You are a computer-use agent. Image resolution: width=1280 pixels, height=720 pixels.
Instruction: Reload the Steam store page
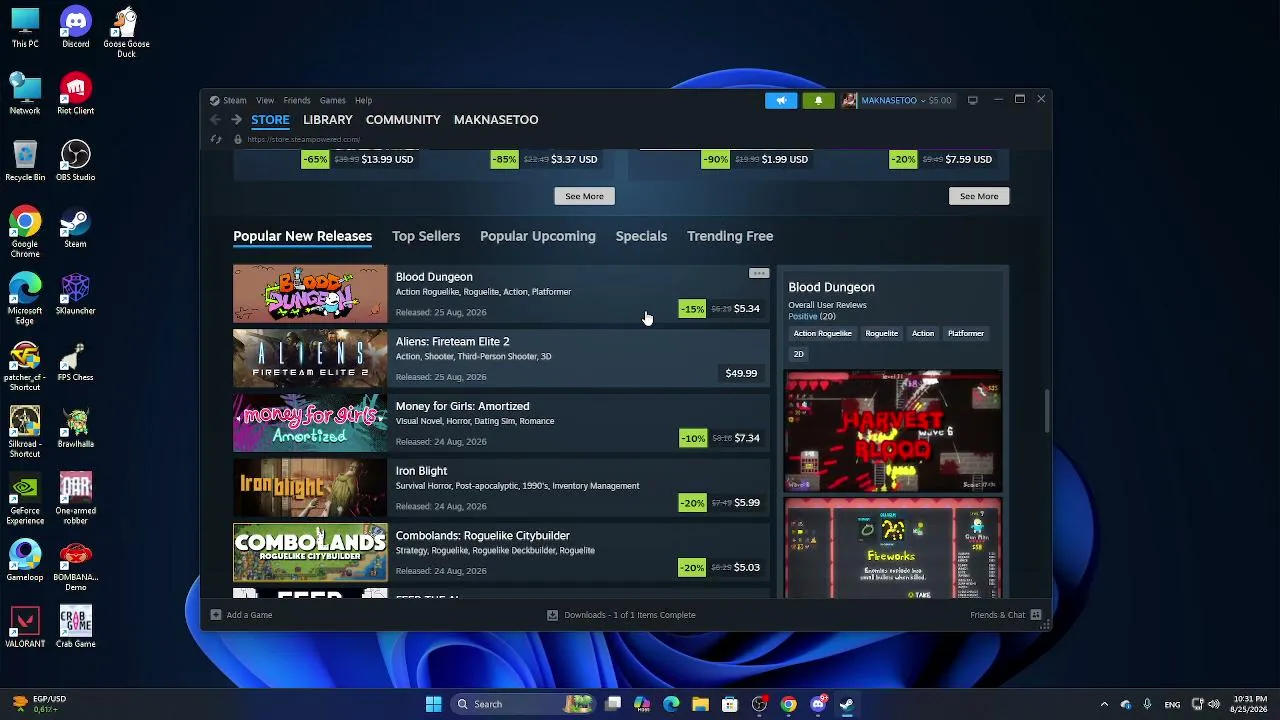215,139
